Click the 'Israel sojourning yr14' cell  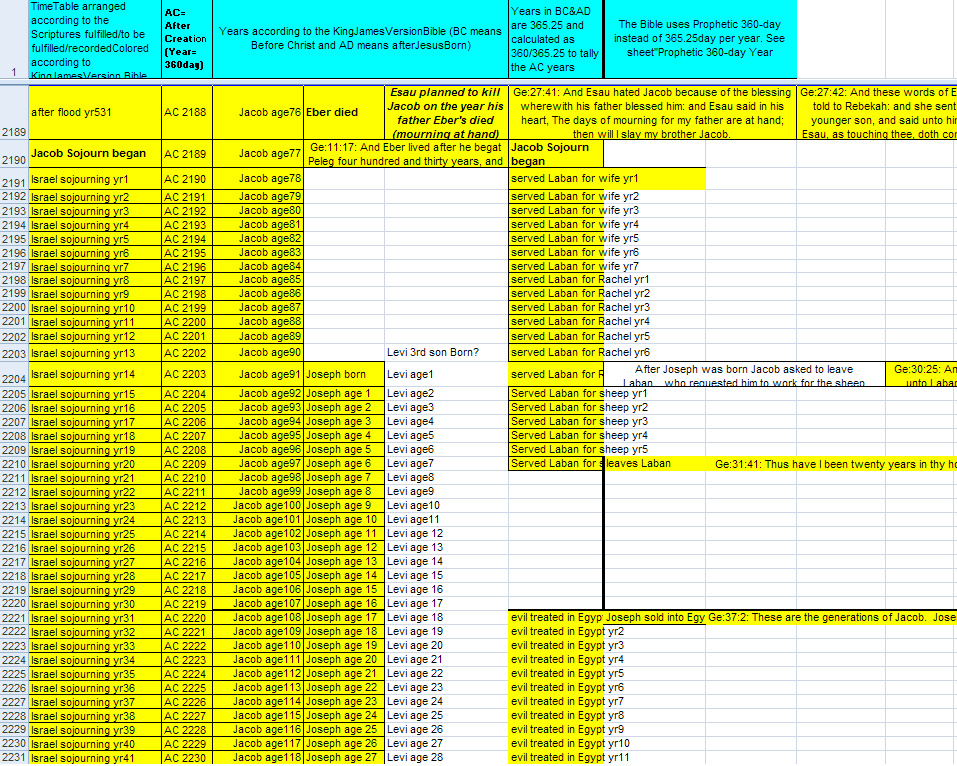pos(95,375)
